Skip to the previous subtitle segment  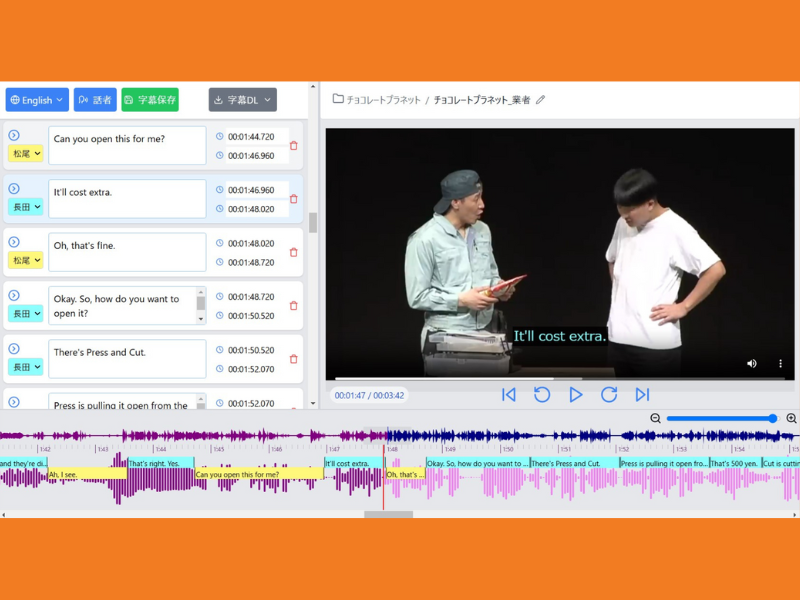pyautogui.click(x=509, y=395)
